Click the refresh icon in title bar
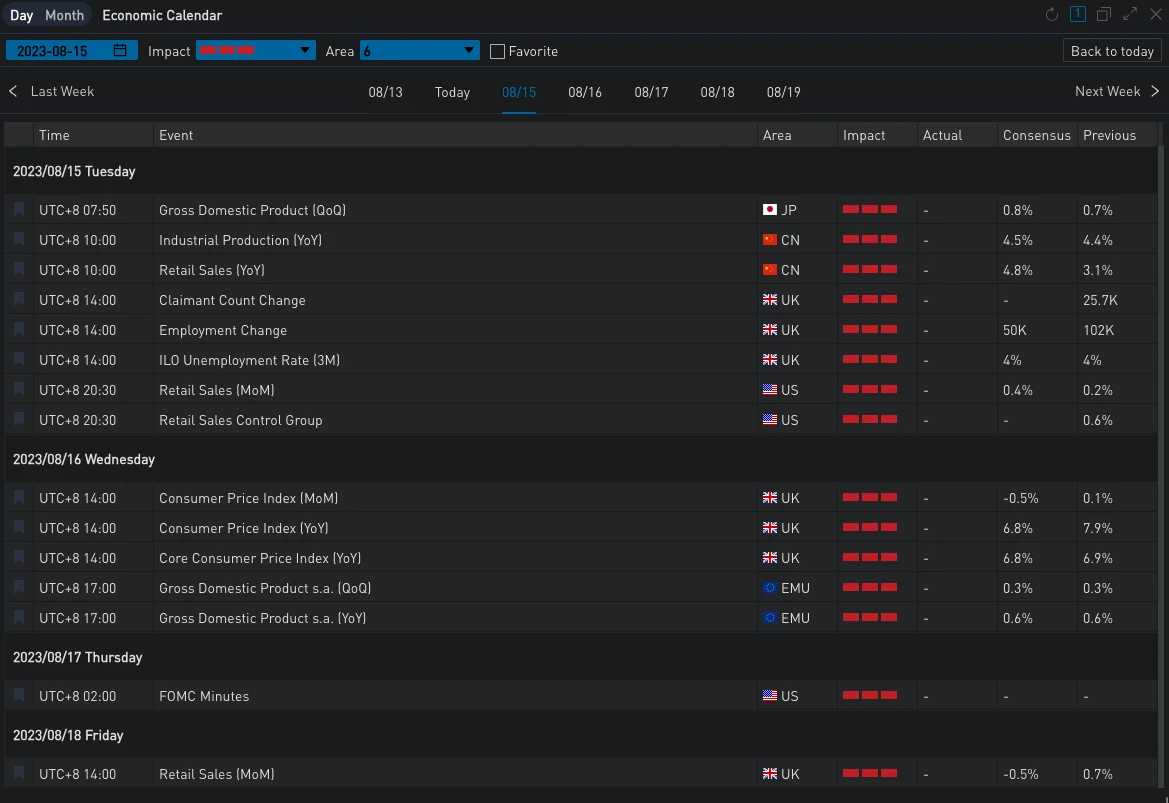Screen dimensions: 1169x803 pos(1051,15)
